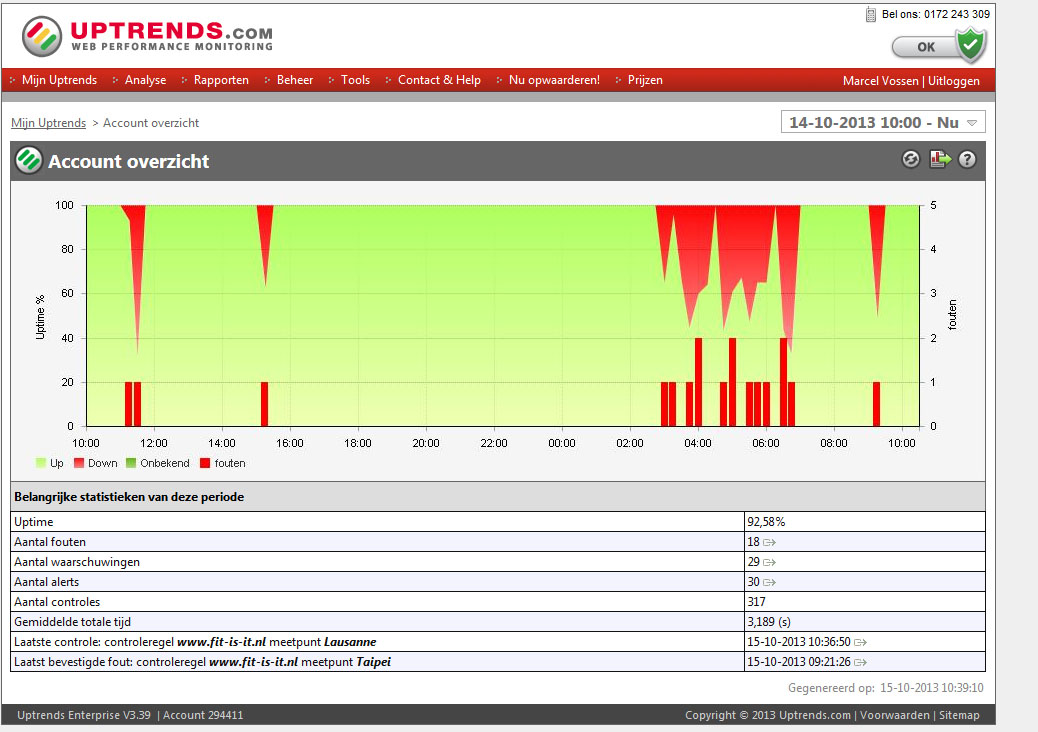The height and width of the screenshot is (732, 1038).
Task: Open details arrow next to Aantal fouten
Action: [770, 542]
